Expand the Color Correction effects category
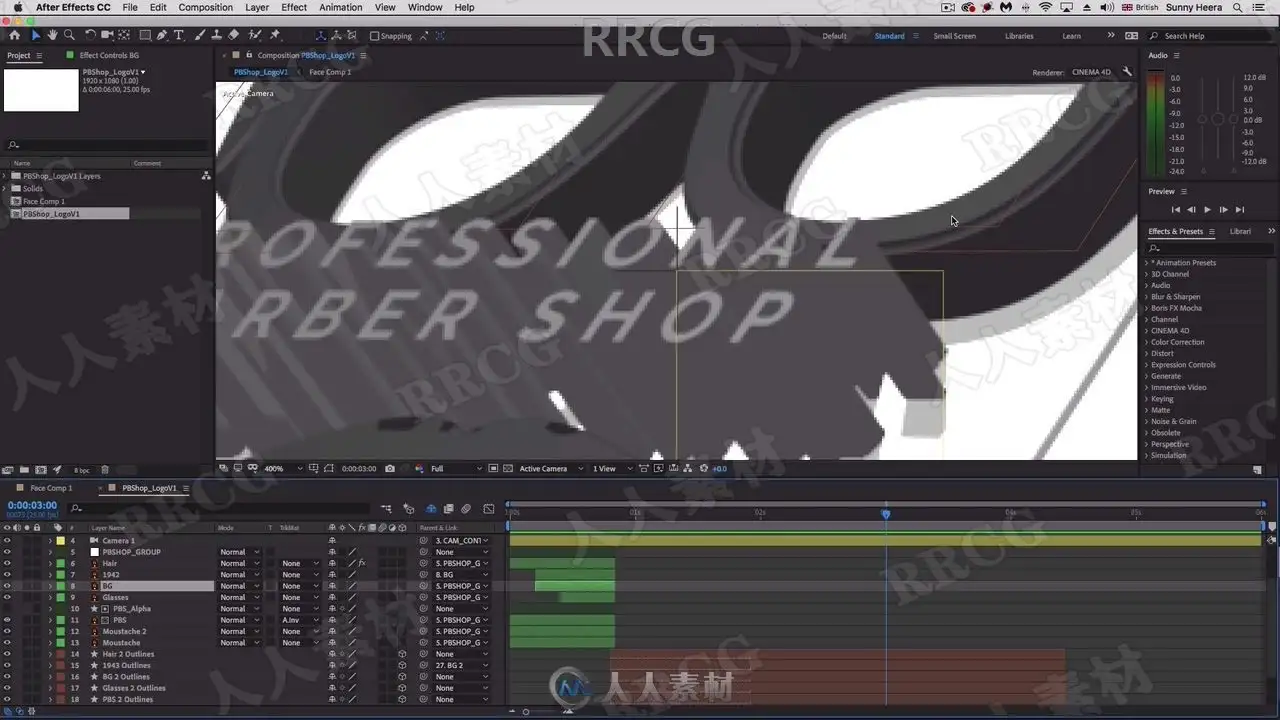This screenshot has height=720, width=1280. 1147,342
